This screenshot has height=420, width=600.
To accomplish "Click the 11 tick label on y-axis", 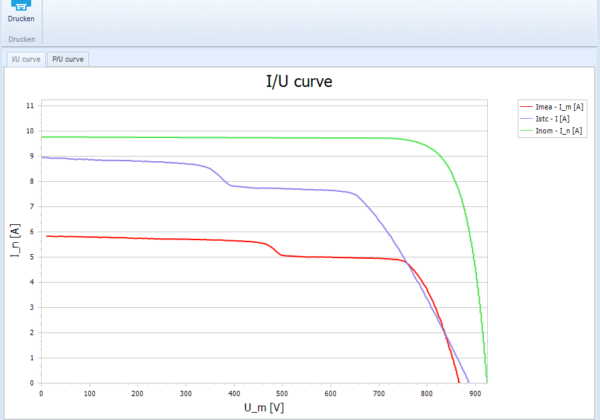I will click(30, 106).
